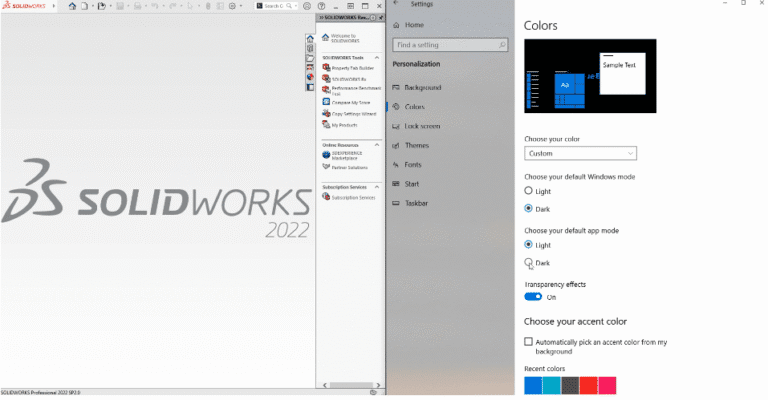Click the Find a setting search box

pyautogui.click(x=450, y=45)
